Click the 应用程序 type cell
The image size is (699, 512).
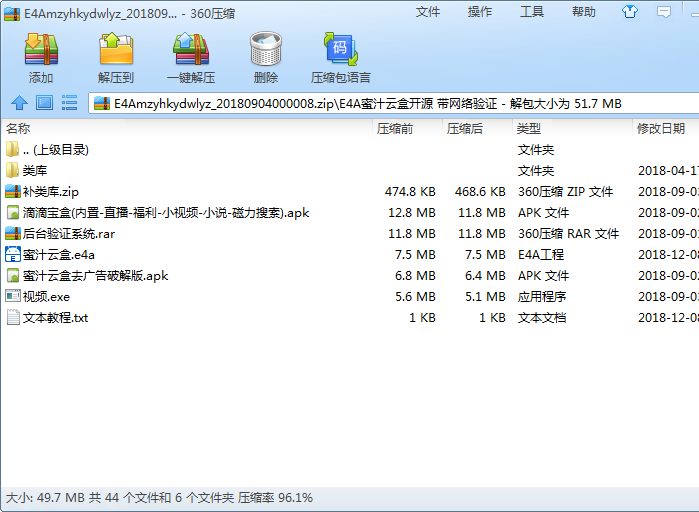tap(542, 296)
